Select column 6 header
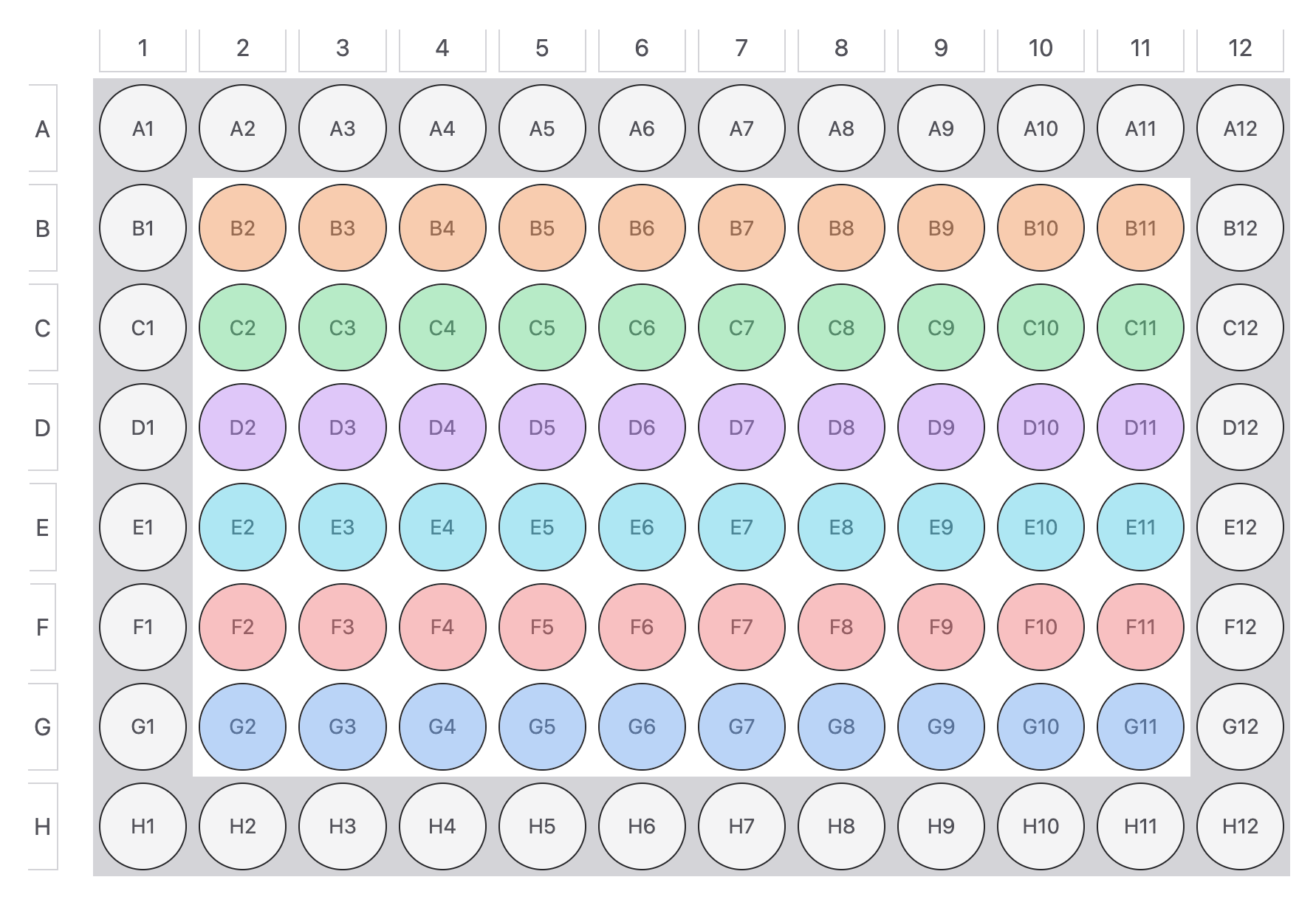The image size is (1316, 908). [x=642, y=49]
